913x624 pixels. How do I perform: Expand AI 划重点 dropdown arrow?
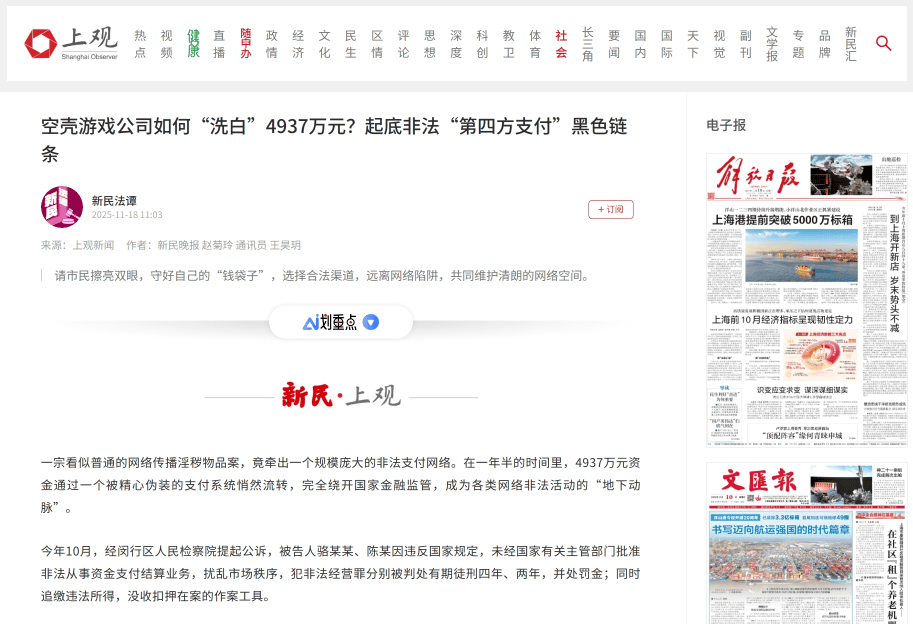click(x=371, y=322)
